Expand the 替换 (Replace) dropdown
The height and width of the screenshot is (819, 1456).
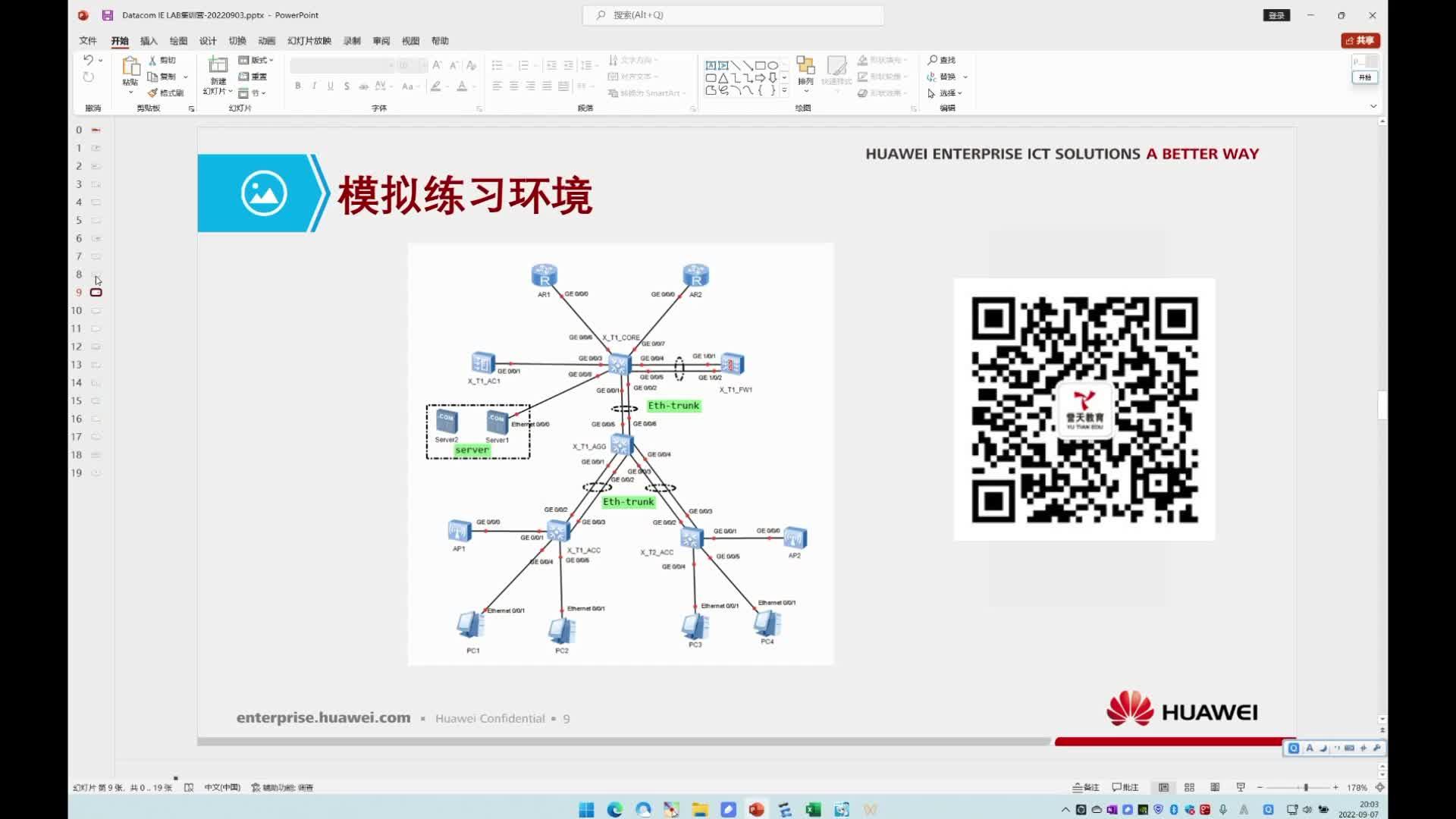click(x=965, y=76)
